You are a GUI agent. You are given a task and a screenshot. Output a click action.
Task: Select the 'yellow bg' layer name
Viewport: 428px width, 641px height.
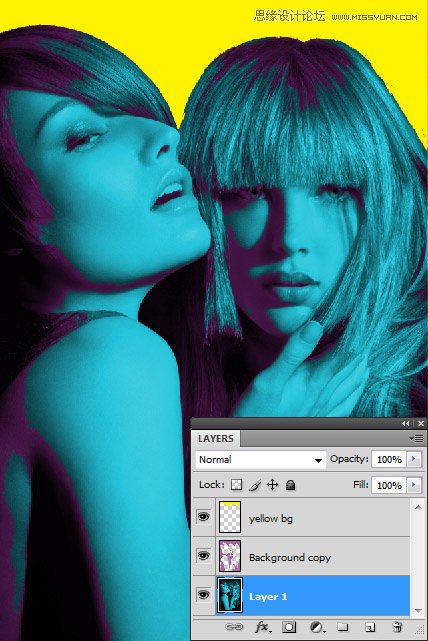tap(271, 518)
